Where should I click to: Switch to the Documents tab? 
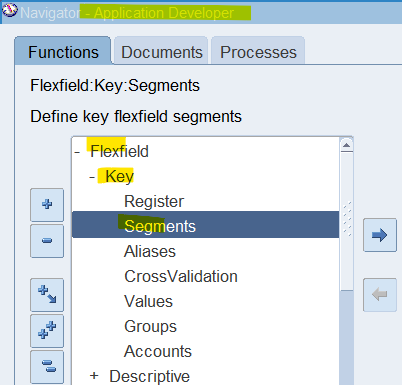[161, 51]
